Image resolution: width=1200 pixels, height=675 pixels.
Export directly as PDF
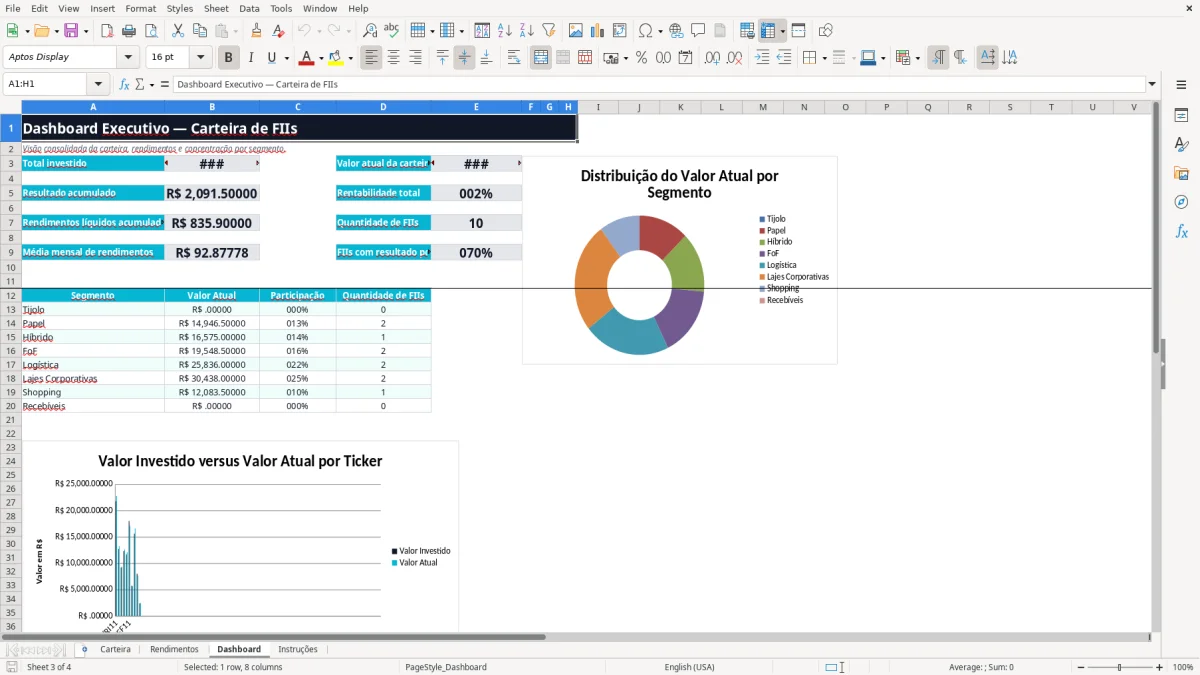tap(107, 31)
